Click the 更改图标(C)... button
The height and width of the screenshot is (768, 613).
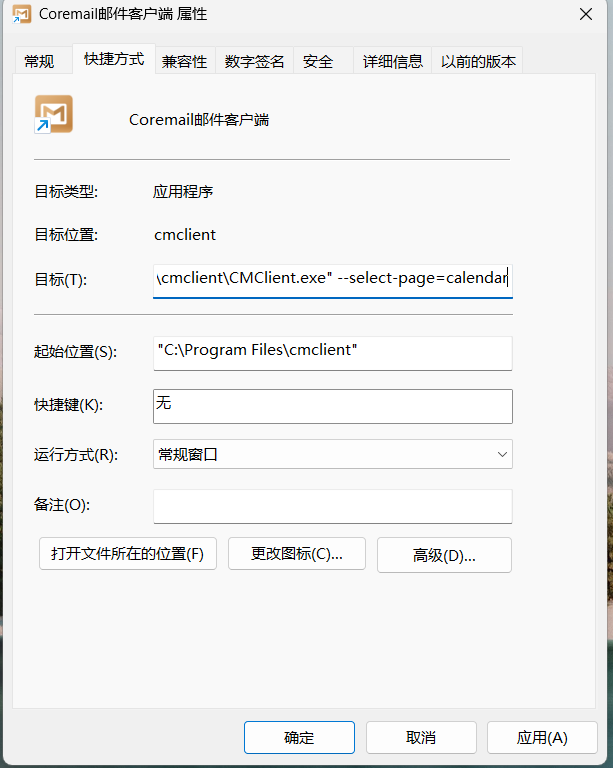click(x=297, y=554)
